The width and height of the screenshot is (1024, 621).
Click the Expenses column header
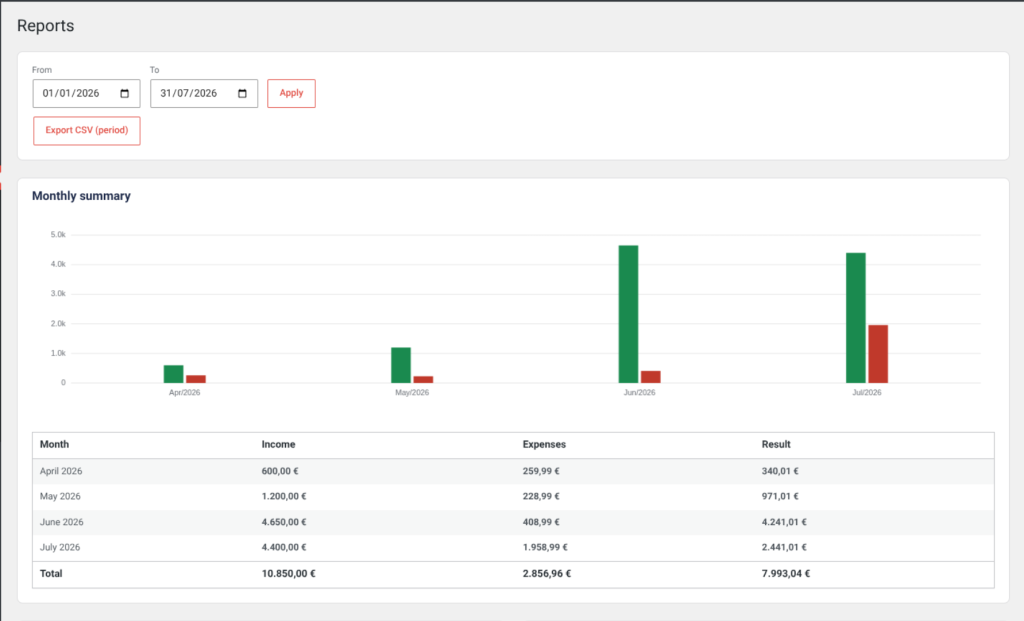(x=544, y=444)
